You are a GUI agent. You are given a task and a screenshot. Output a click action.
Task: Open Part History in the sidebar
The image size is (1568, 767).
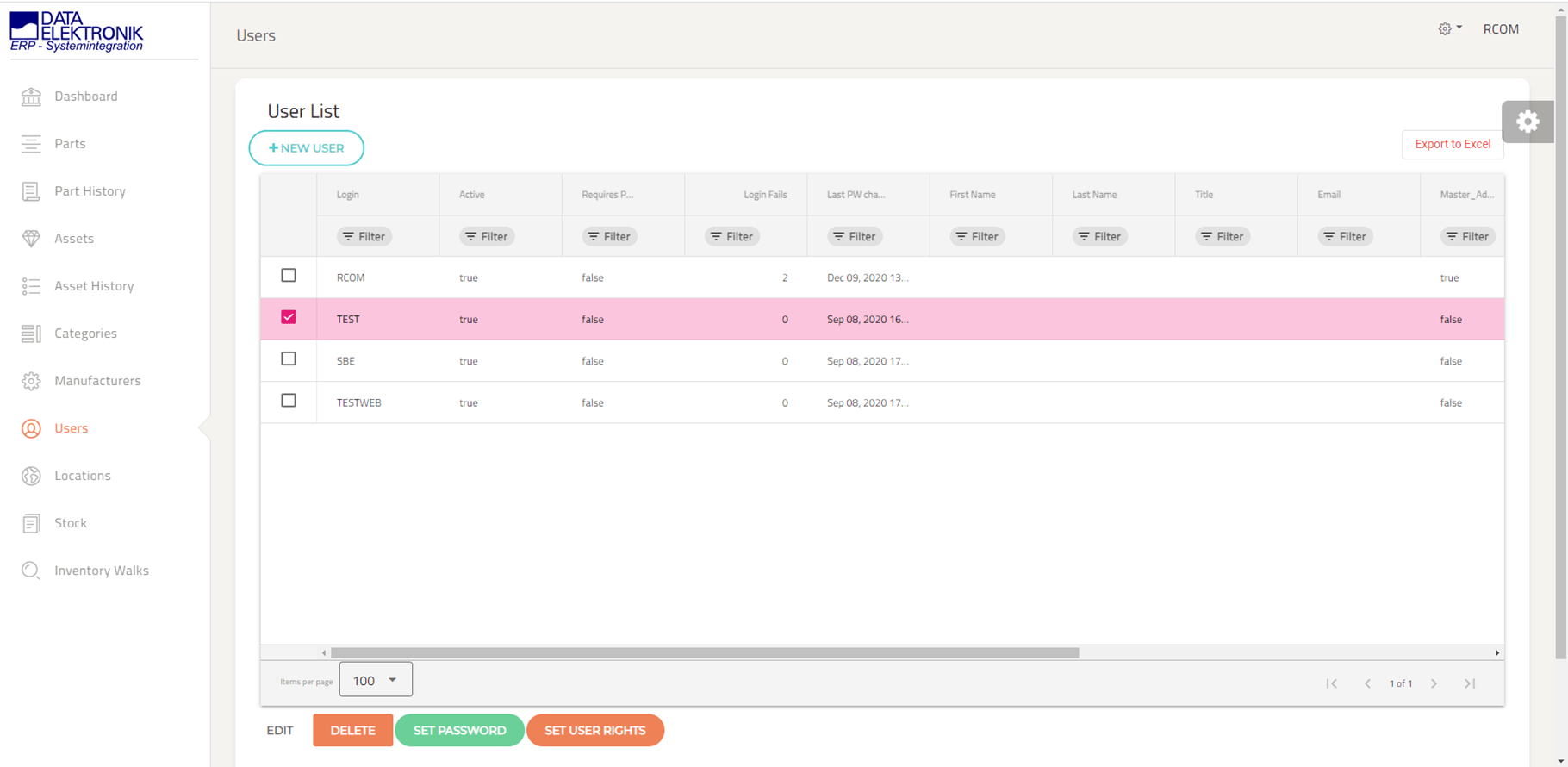coord(90,191)
